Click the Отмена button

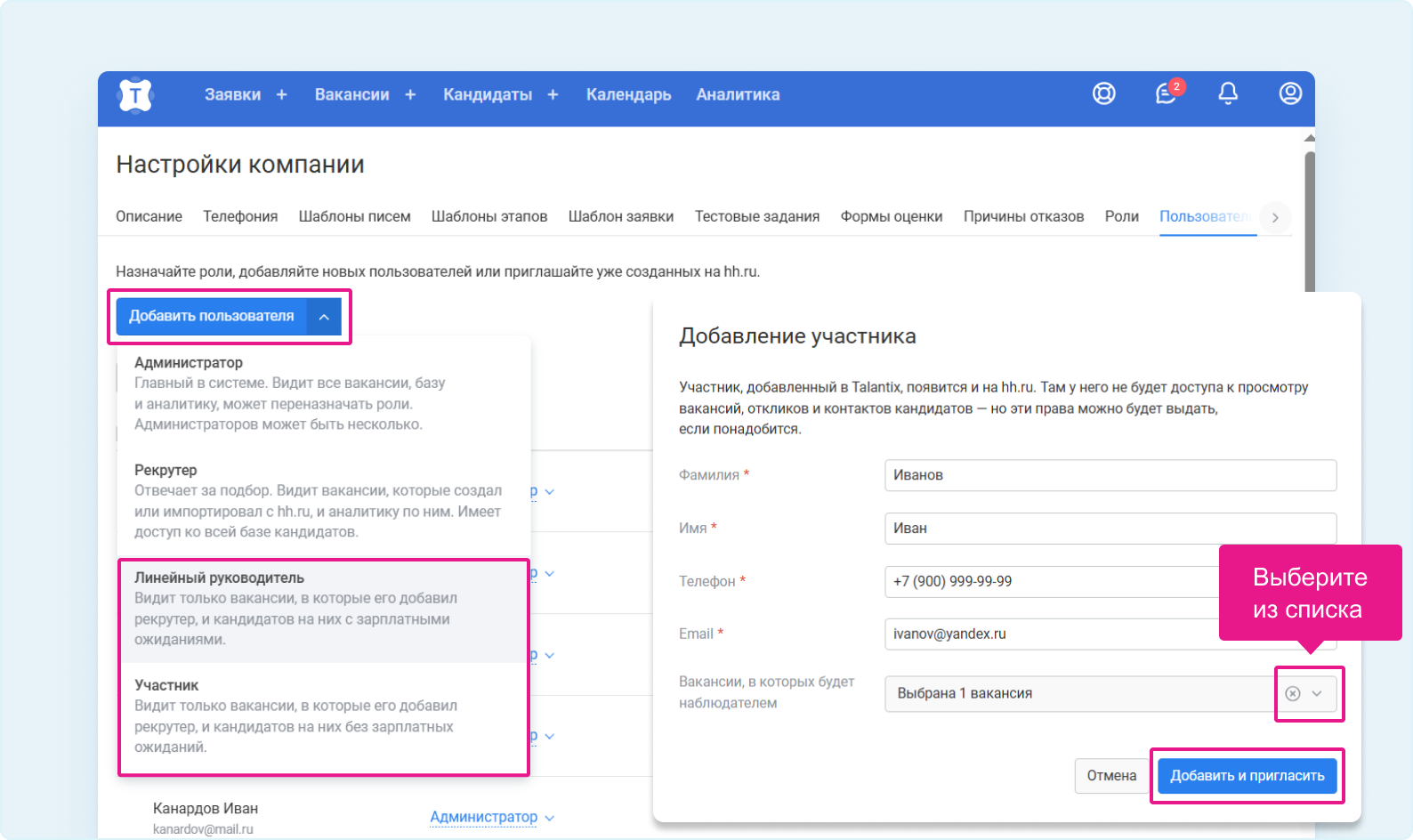[x=1111, y=776]
